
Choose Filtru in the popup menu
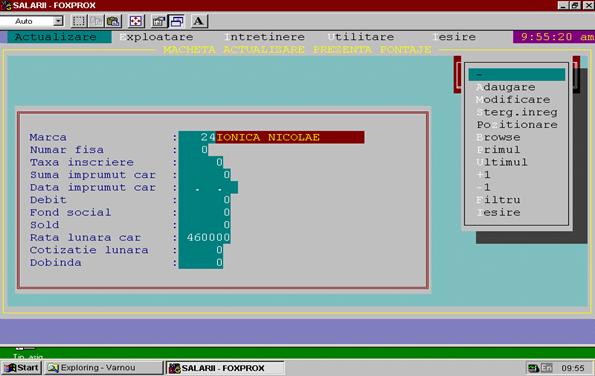(x=498, y=200)
